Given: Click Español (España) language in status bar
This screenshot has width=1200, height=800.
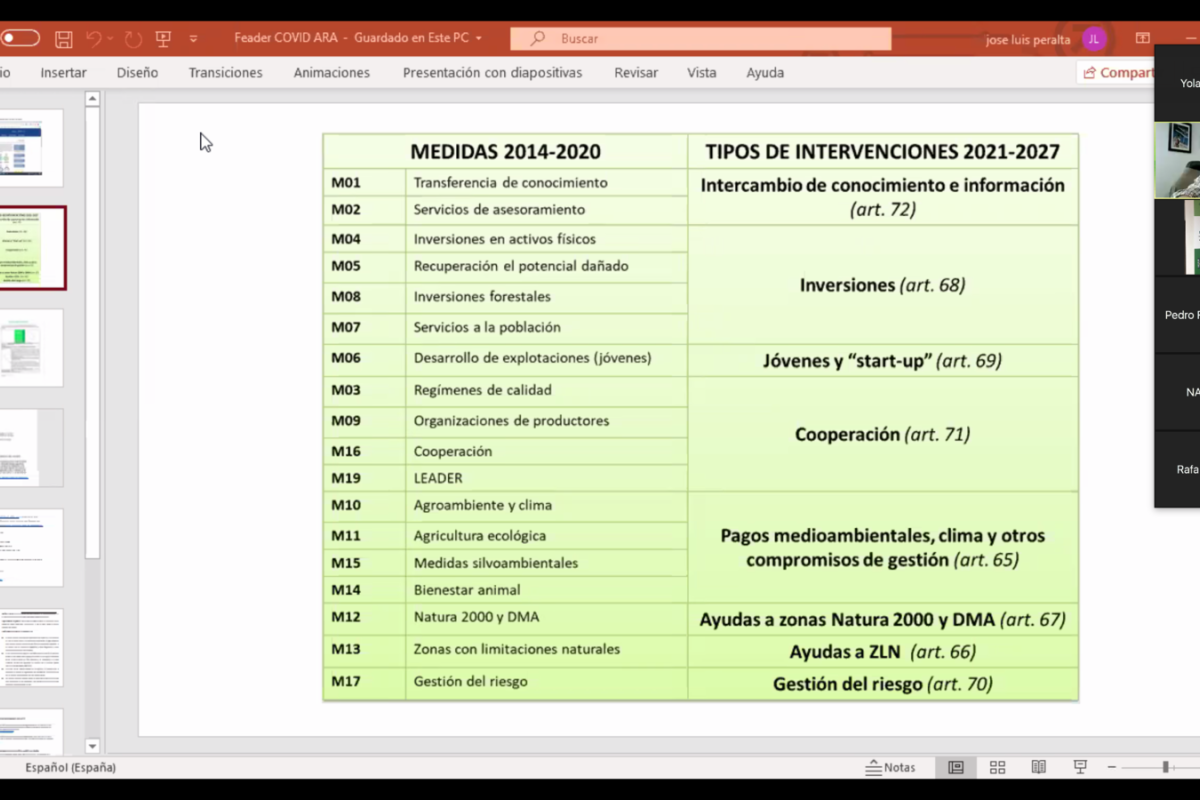Looking at the screenshot, I should click(x=70, y=767).
